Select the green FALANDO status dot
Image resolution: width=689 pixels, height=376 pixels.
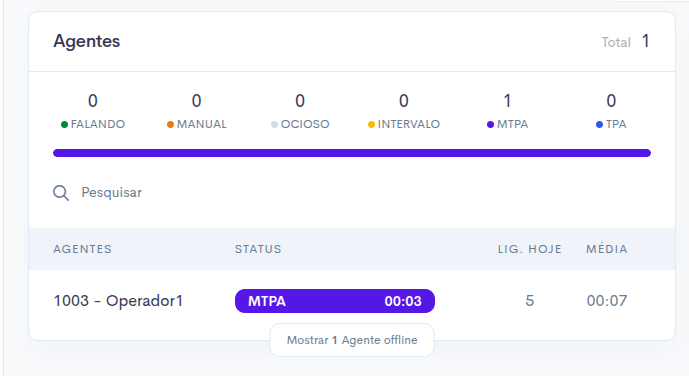[64, 125]
